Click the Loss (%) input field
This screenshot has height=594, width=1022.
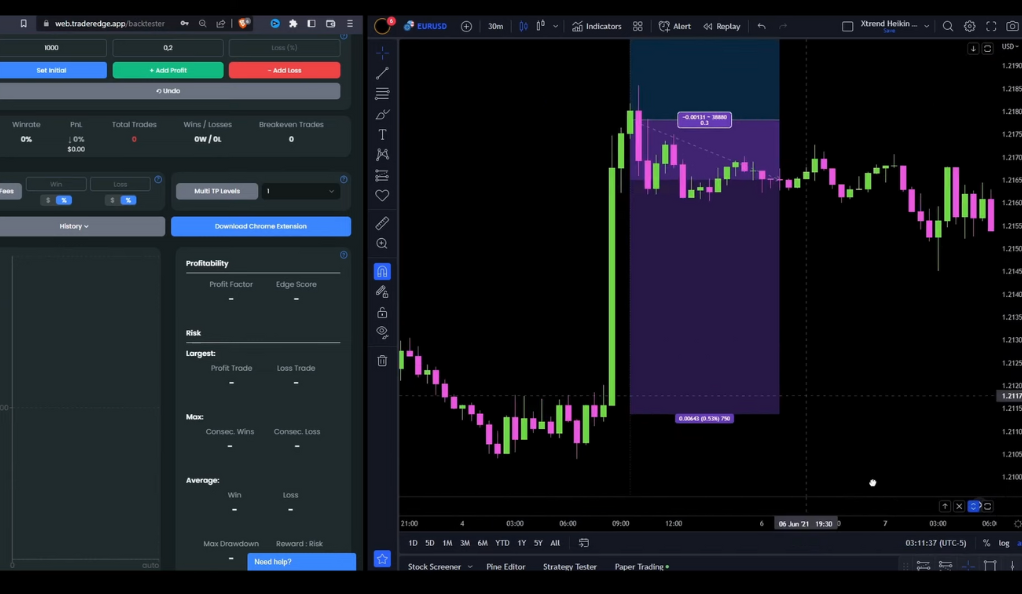[x=284, y=48]
